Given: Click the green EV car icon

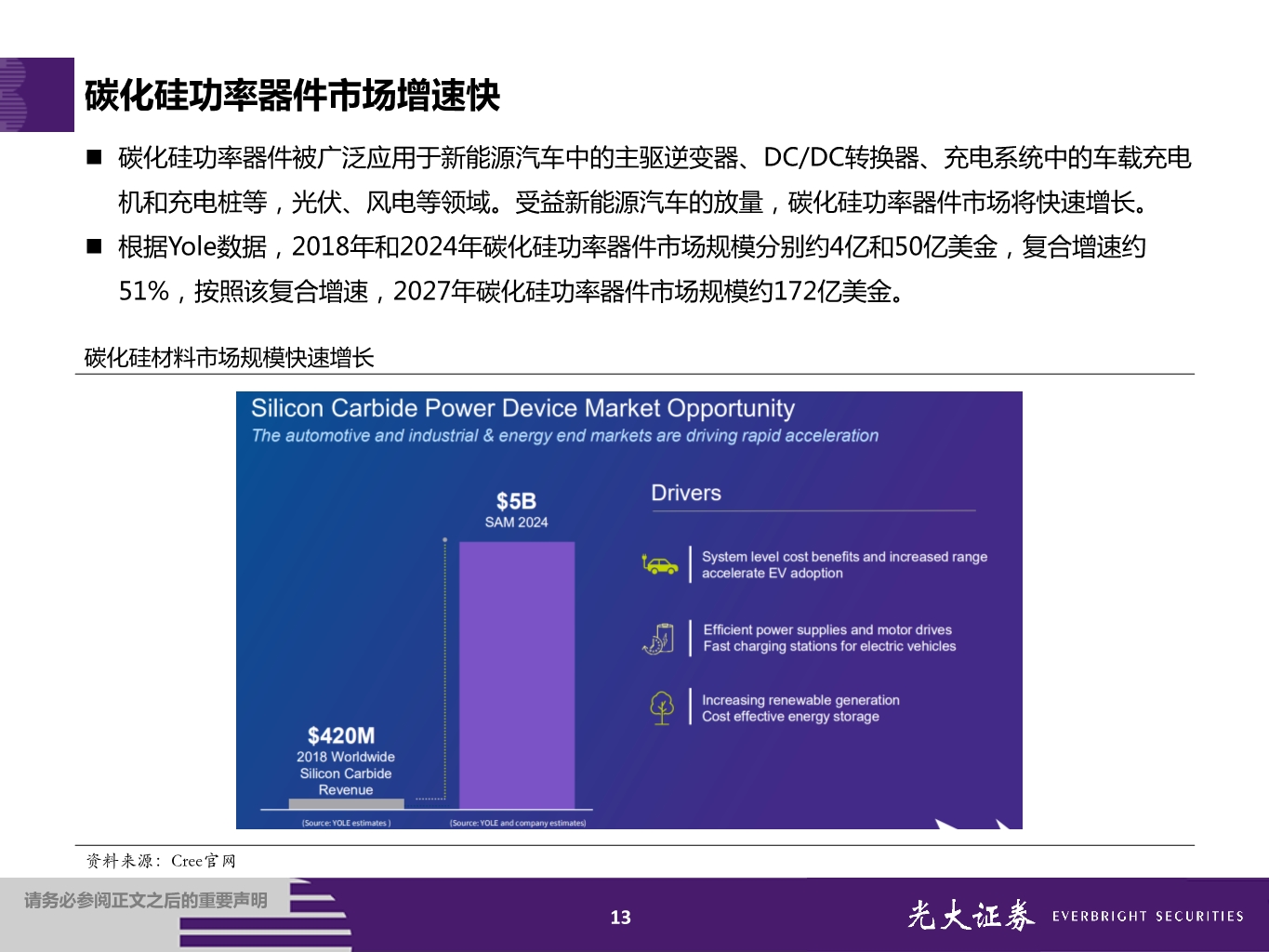Looking at the screenshot, I should [x=661, y=563].
